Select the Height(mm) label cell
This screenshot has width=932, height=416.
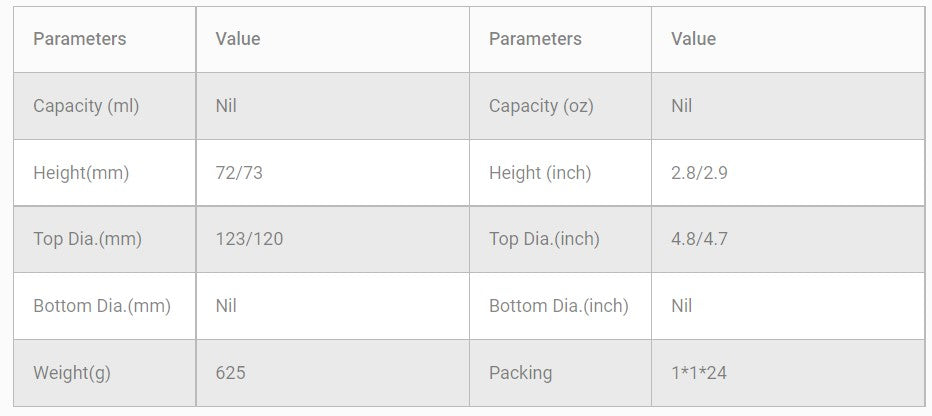point(81,173)
